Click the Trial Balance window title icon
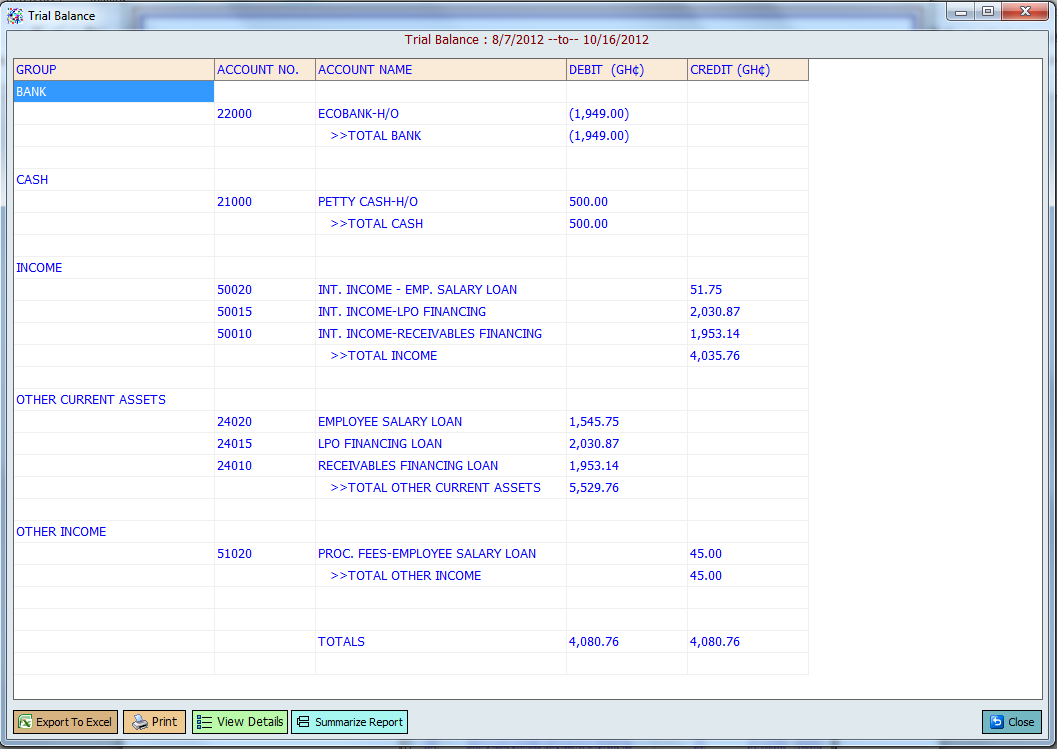This screenshot has width=1057, height=749. tap(15, 16)
